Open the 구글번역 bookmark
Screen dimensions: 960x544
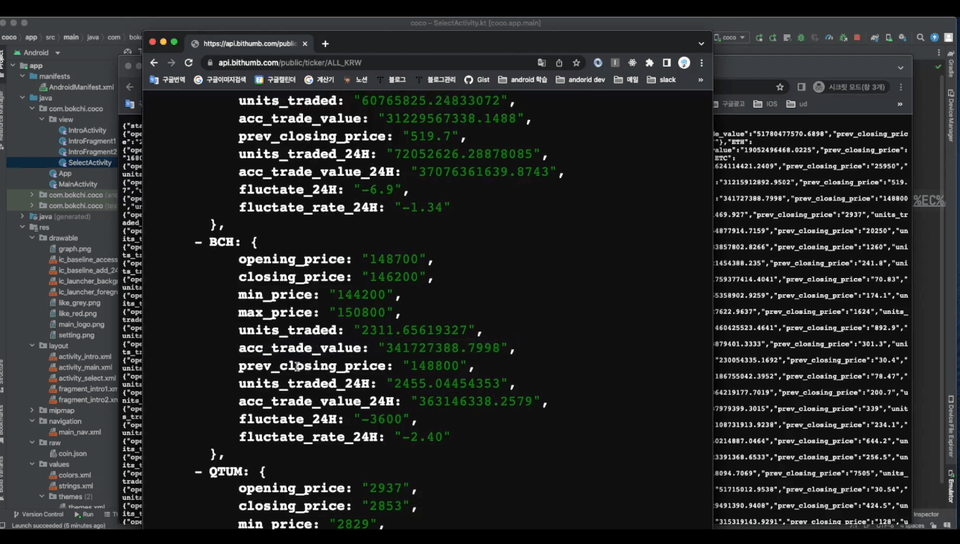tap(168, 80)
